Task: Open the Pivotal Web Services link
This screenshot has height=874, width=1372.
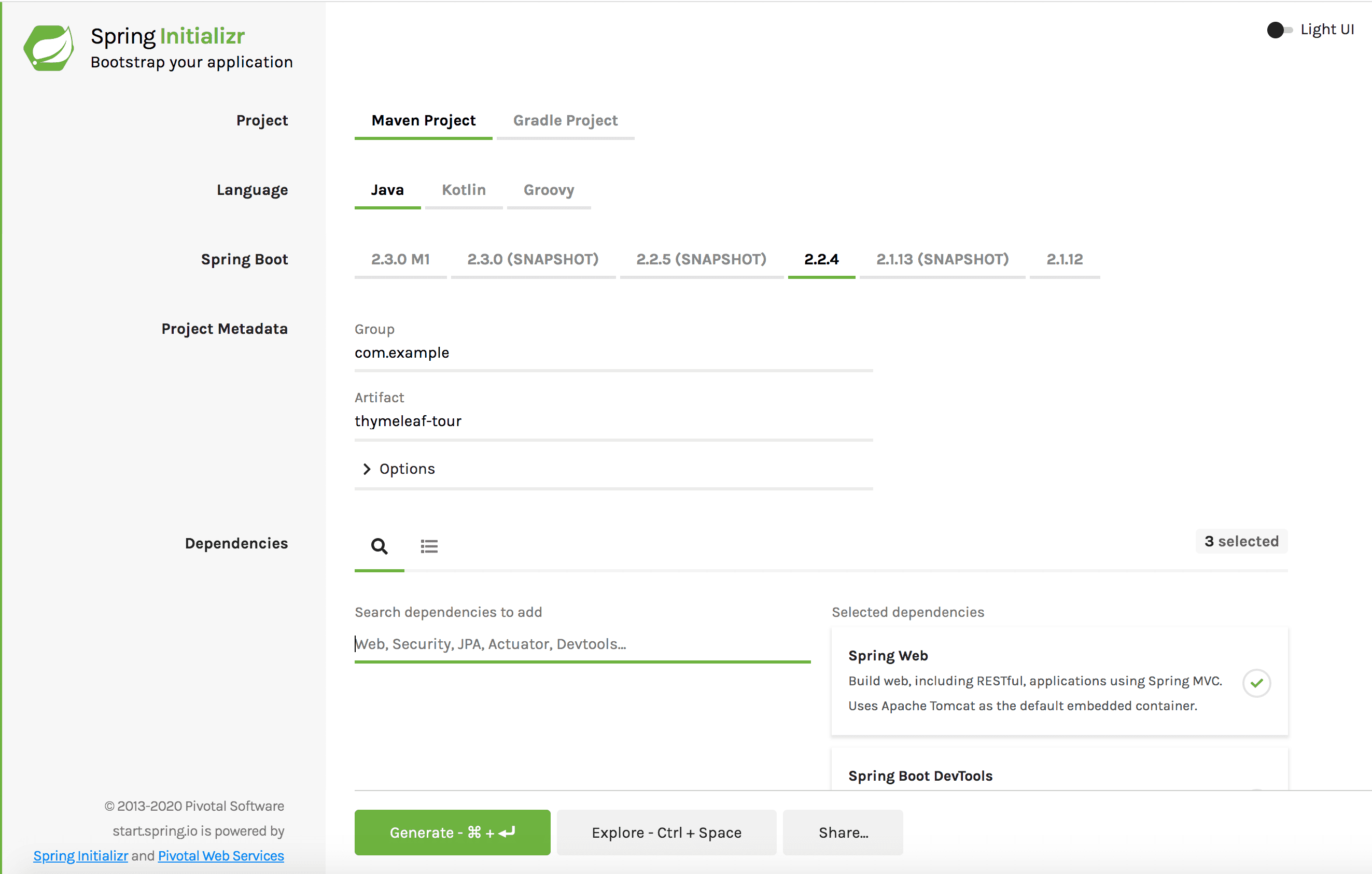Action: [220, 855]
